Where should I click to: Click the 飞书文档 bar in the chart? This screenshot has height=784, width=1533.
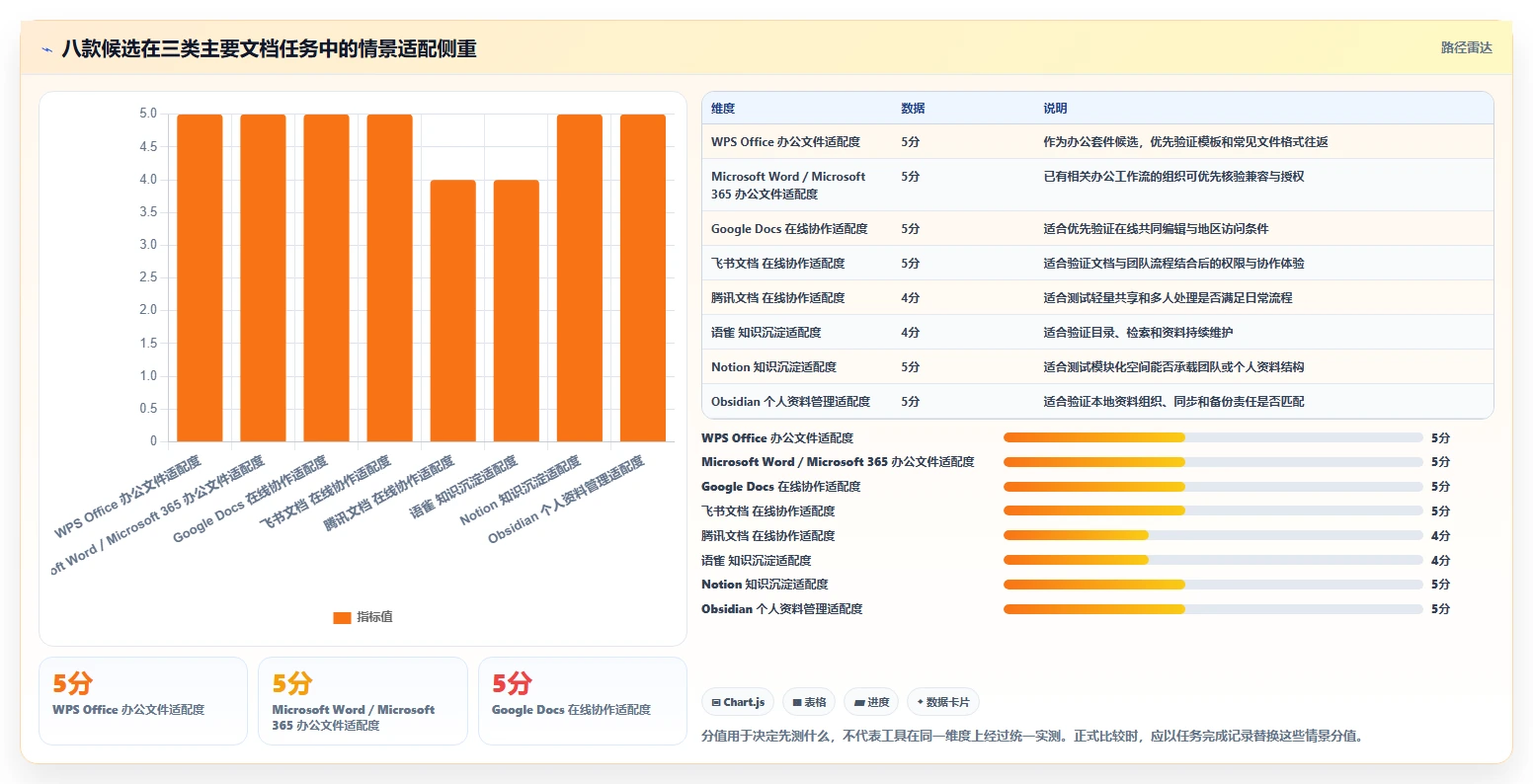[390, 277]
